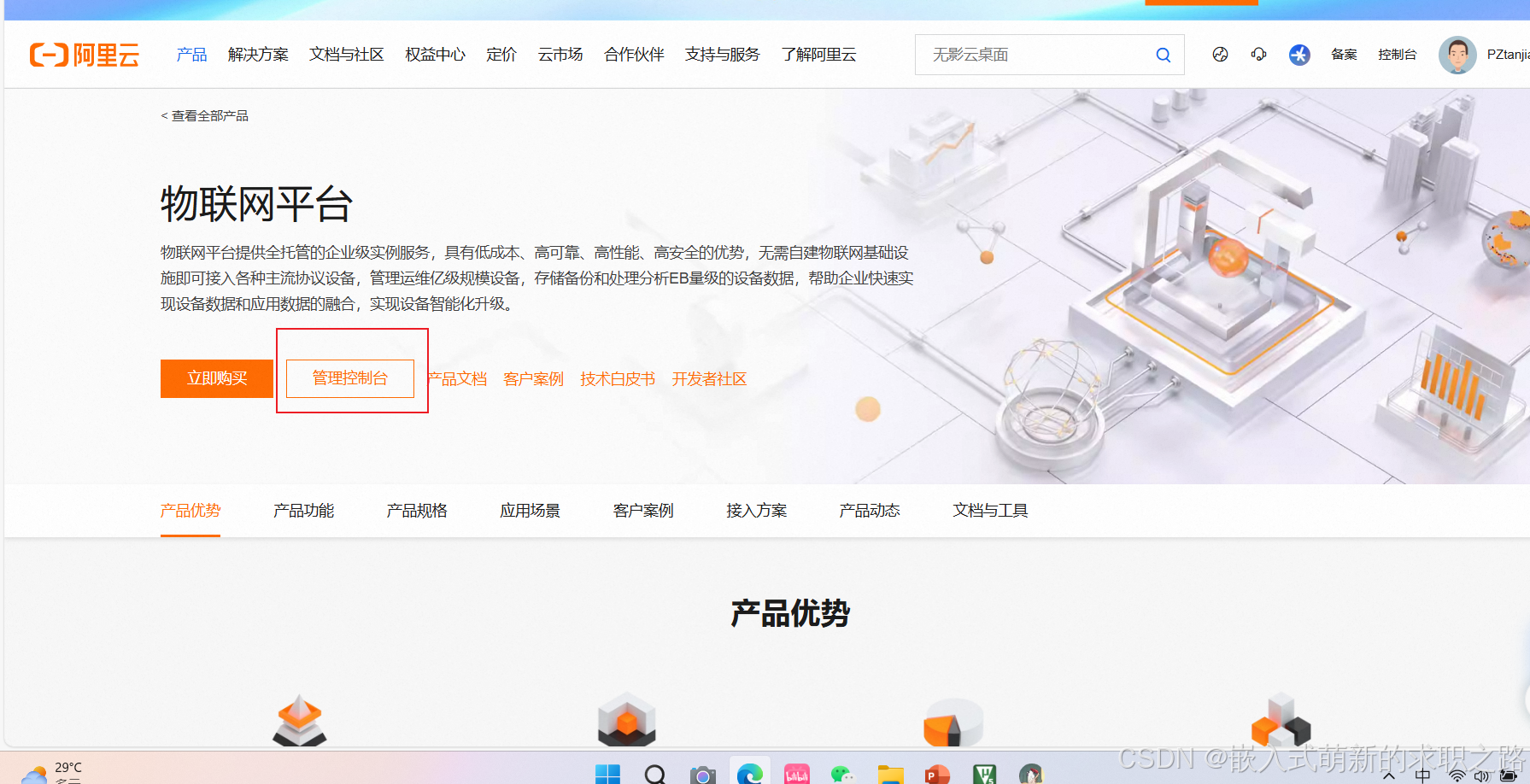
Task: Click the orange pyramid advantage icon
Action: tap(300, 720)
